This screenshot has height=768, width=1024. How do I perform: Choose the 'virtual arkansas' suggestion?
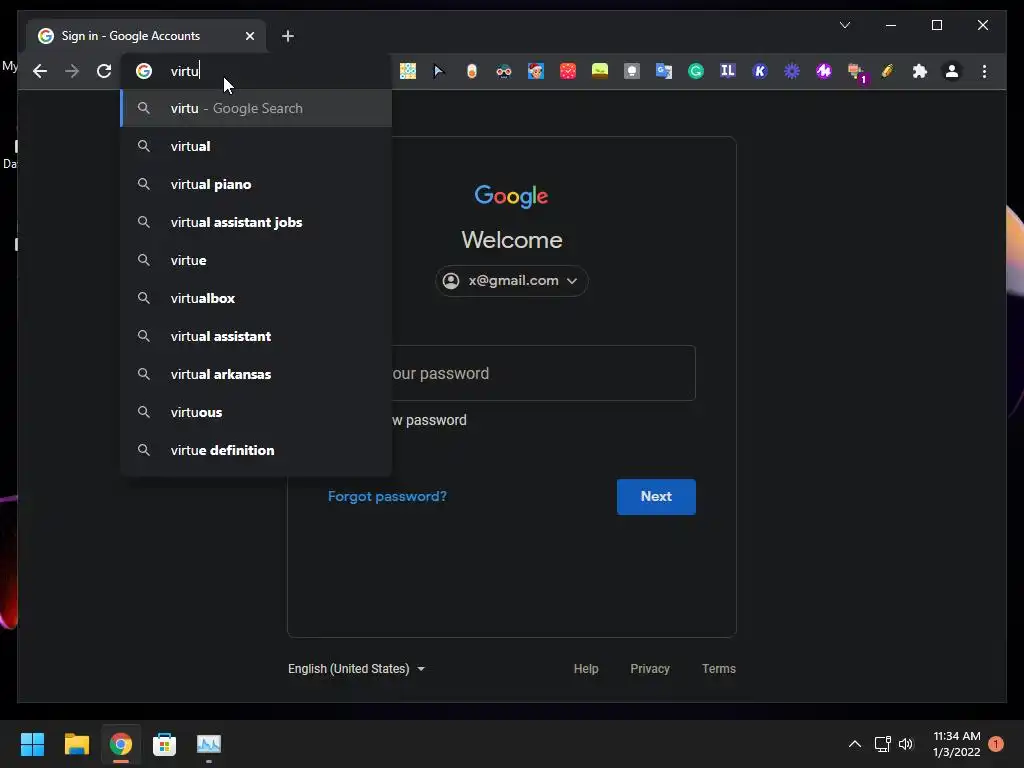click(x=256, y=374)
